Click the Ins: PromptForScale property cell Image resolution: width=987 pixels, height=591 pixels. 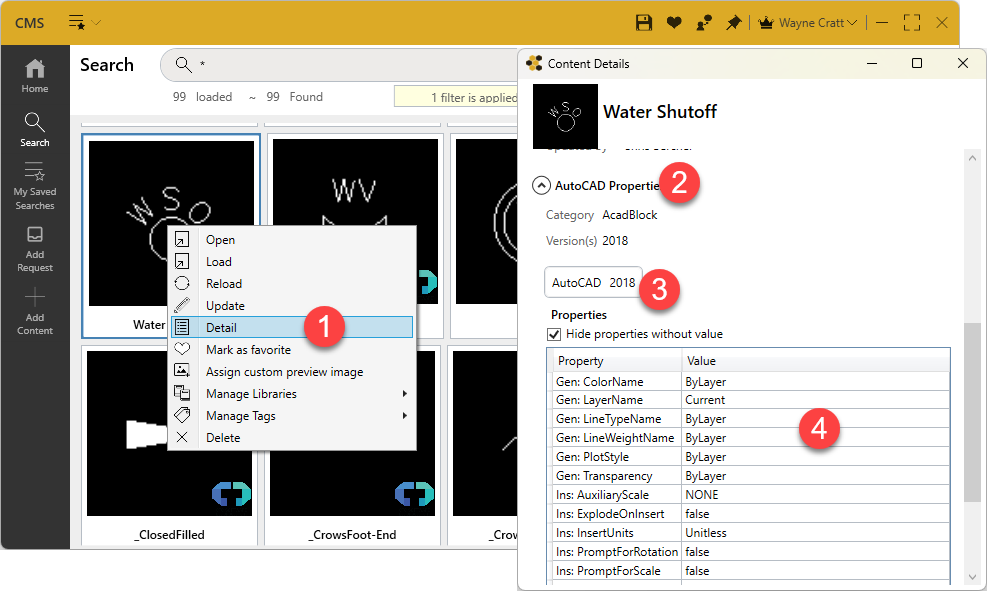pos(616,571)
